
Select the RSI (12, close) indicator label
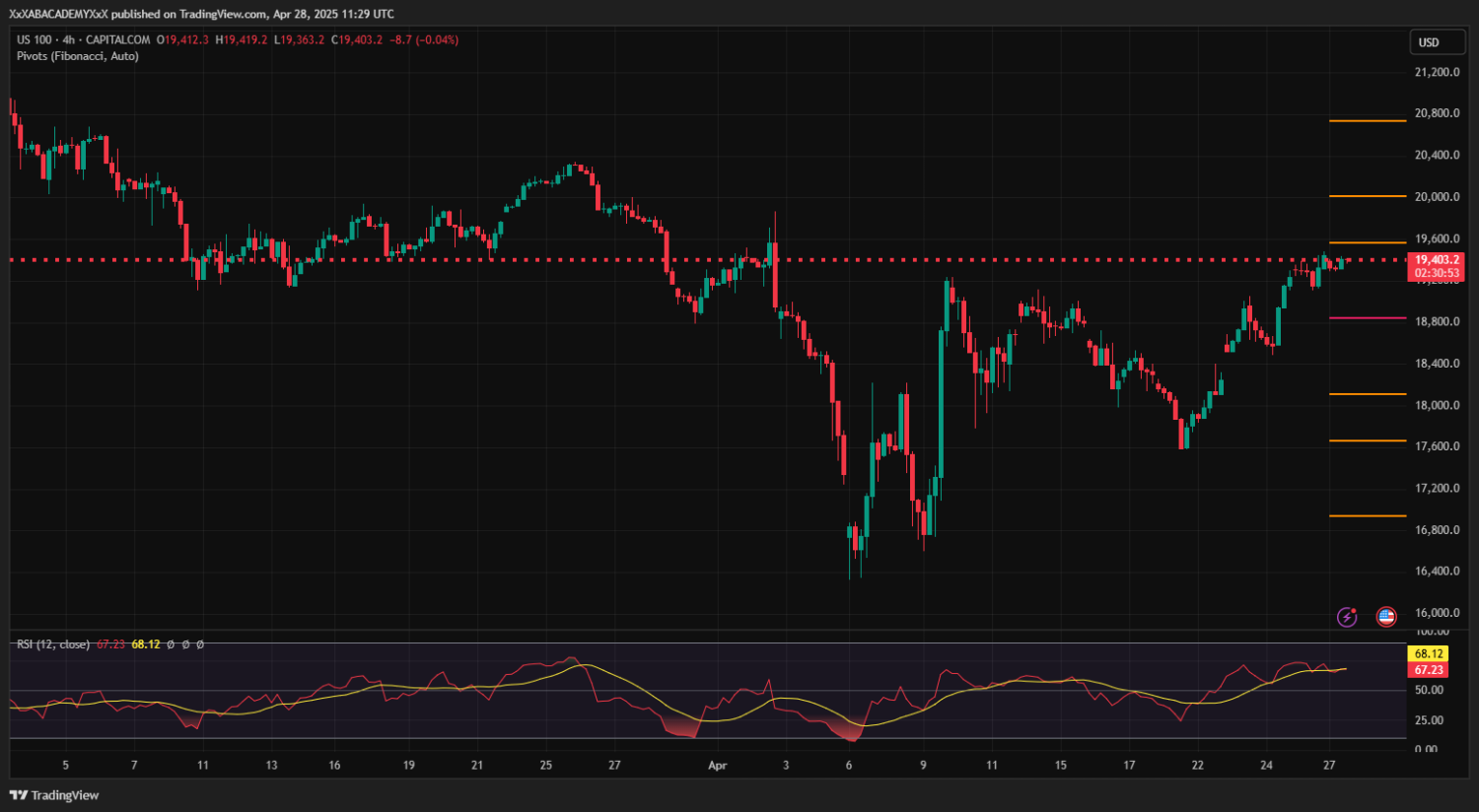53,644
